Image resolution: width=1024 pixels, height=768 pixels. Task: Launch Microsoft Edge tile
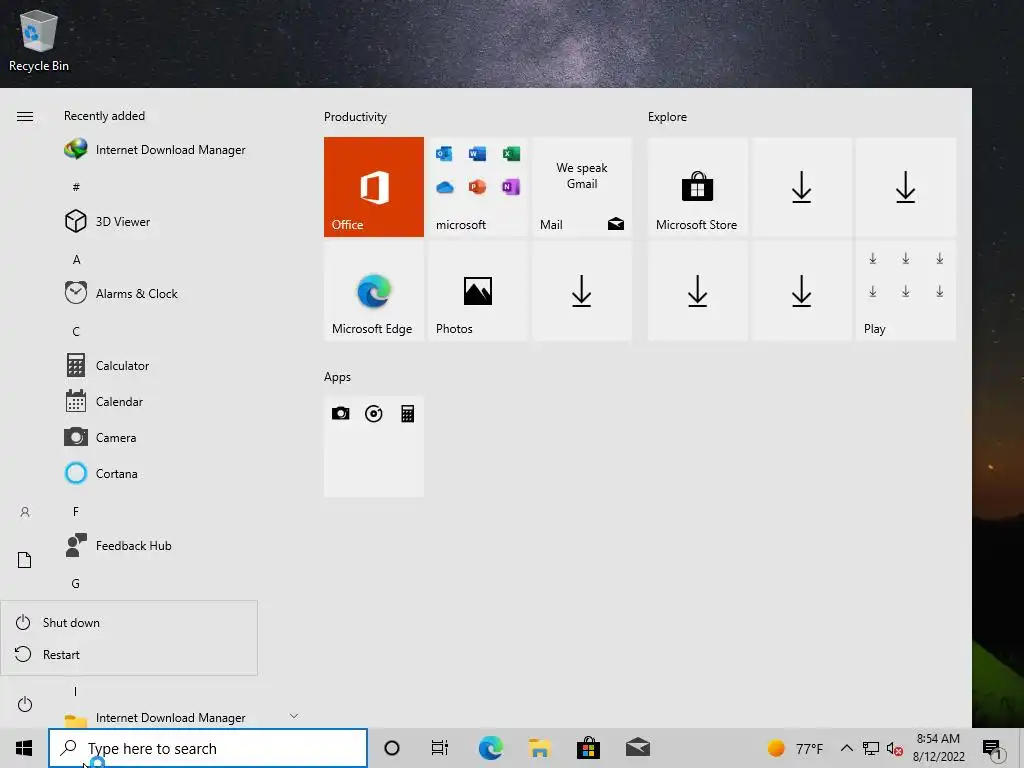374,291
